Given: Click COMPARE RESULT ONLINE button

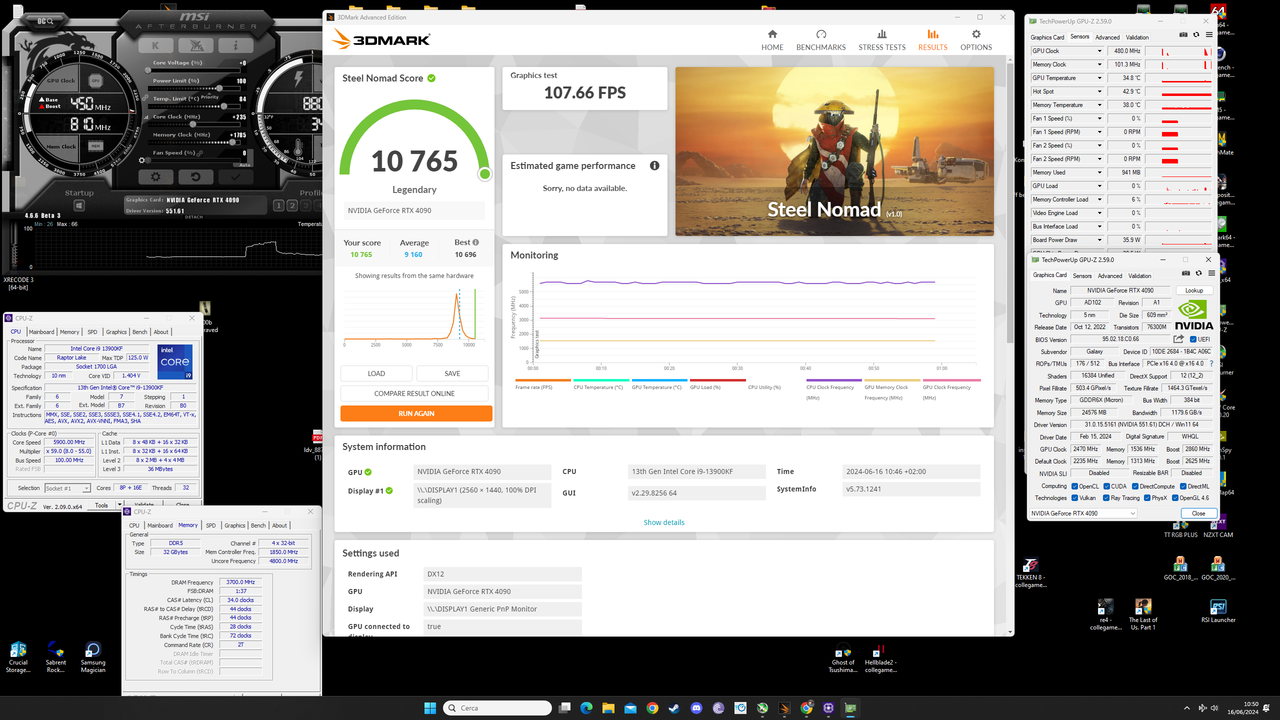Looking at the screenshot, I should 415,393.
